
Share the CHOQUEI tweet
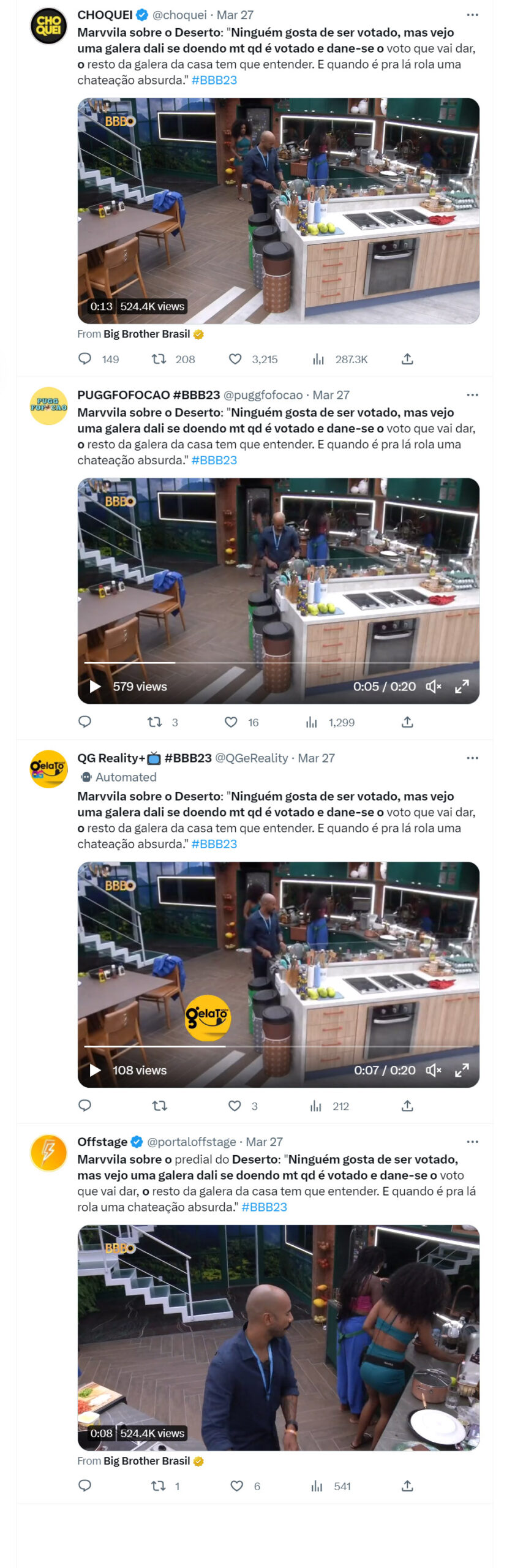407,359
